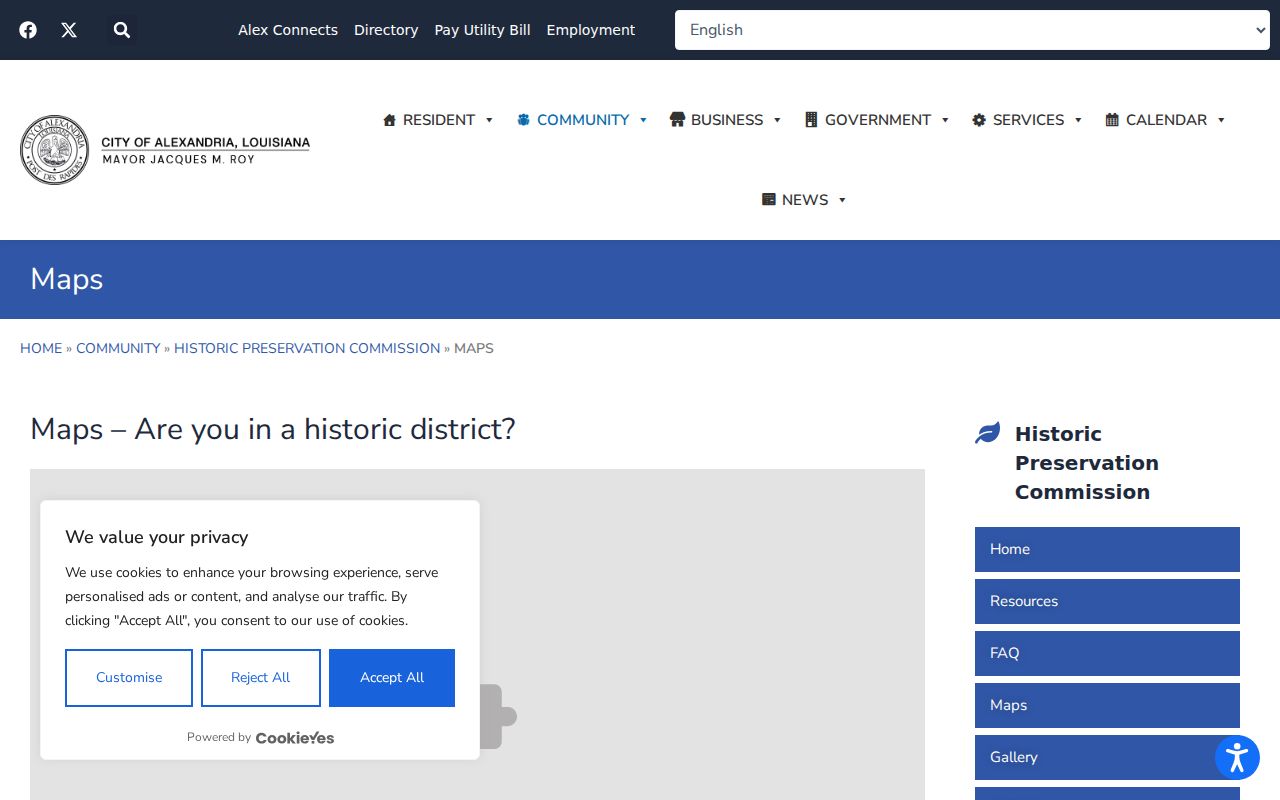The height and width of the screenshot is (800, 1280).
Task: Open the X (Twitter) icon link
Action: 69,30
